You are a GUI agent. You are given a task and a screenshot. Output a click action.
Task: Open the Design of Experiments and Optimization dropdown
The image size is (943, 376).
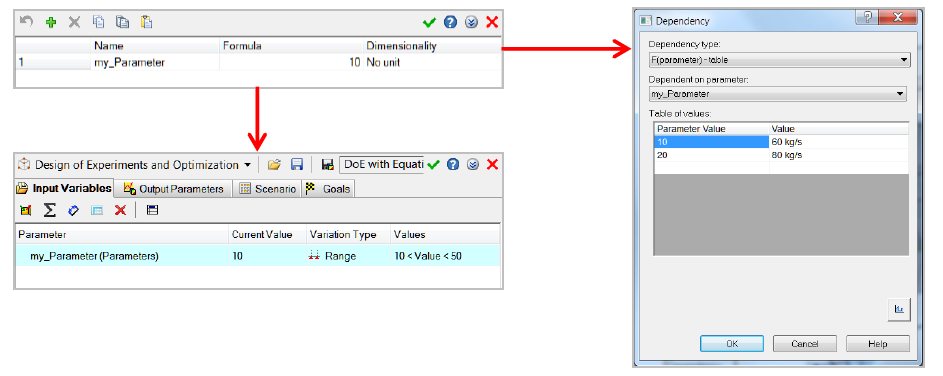point(247,165)
